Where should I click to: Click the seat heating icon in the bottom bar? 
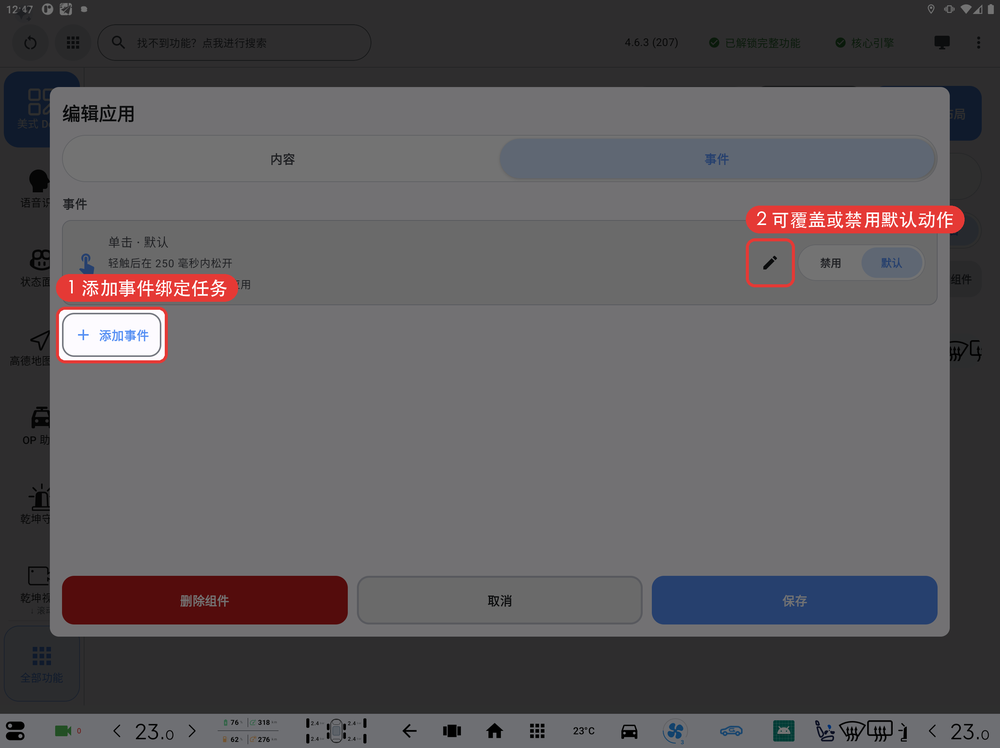[x=824, y=731]
